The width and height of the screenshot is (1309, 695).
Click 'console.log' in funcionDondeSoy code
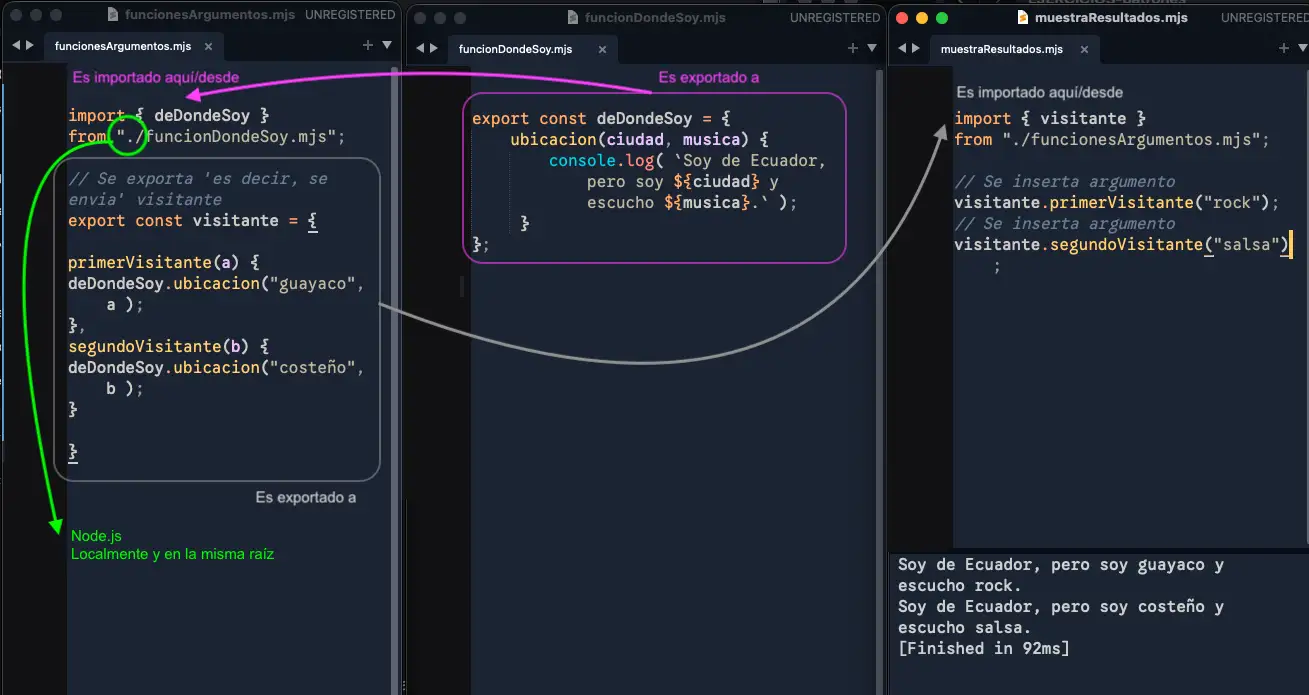[x=601, y=161]
